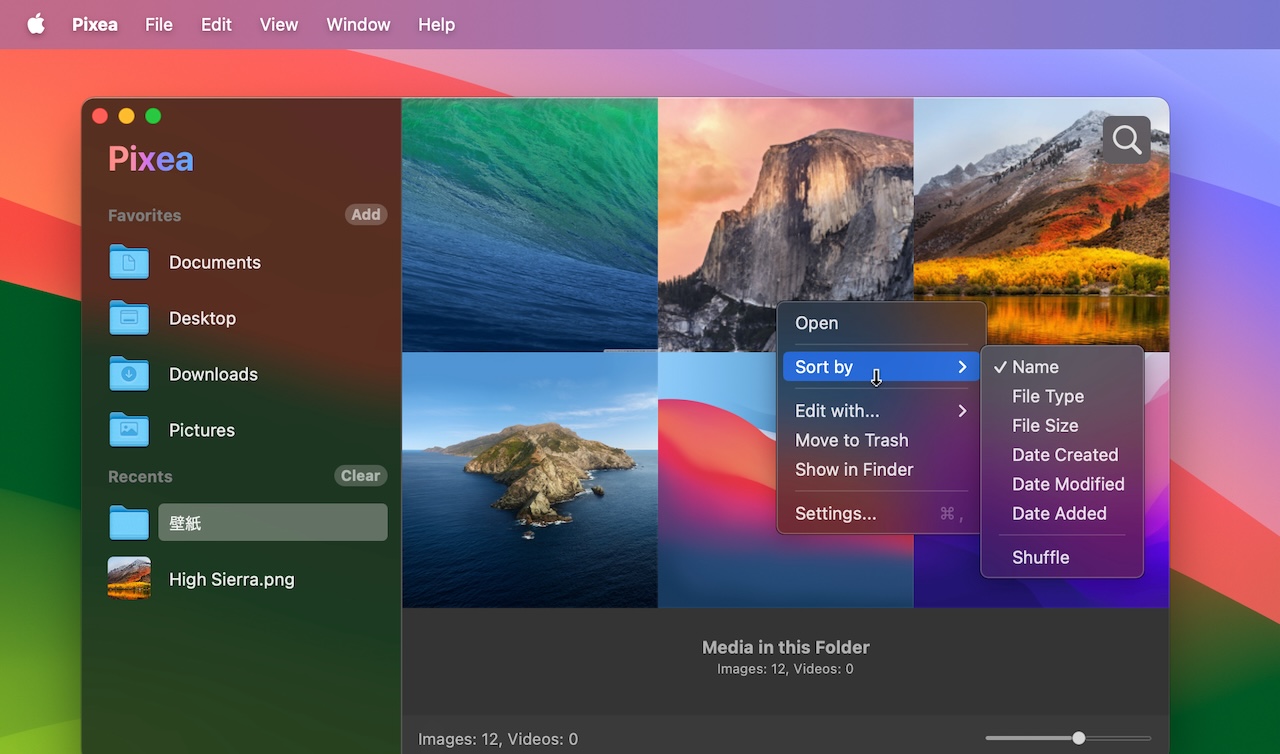Click the Clear recents button
The image size is (1280, 754).
point(360,476)
